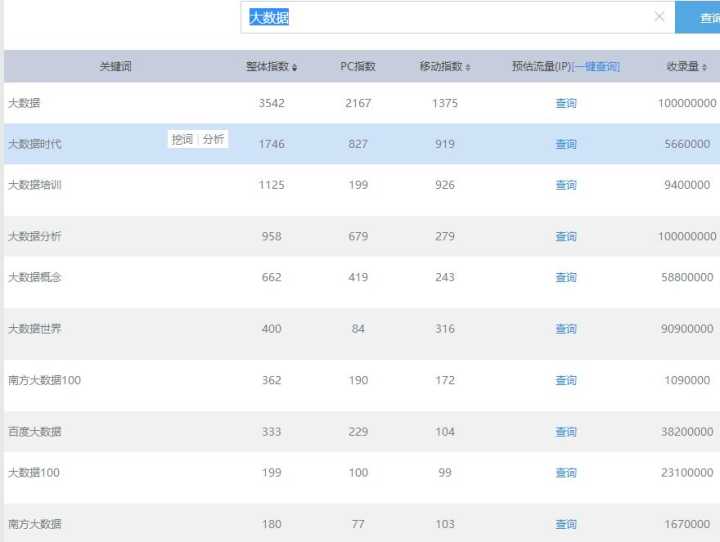Click the 挖词 button on 大数据时代 row
The image size is (720, 542).
tap(182, 140)
